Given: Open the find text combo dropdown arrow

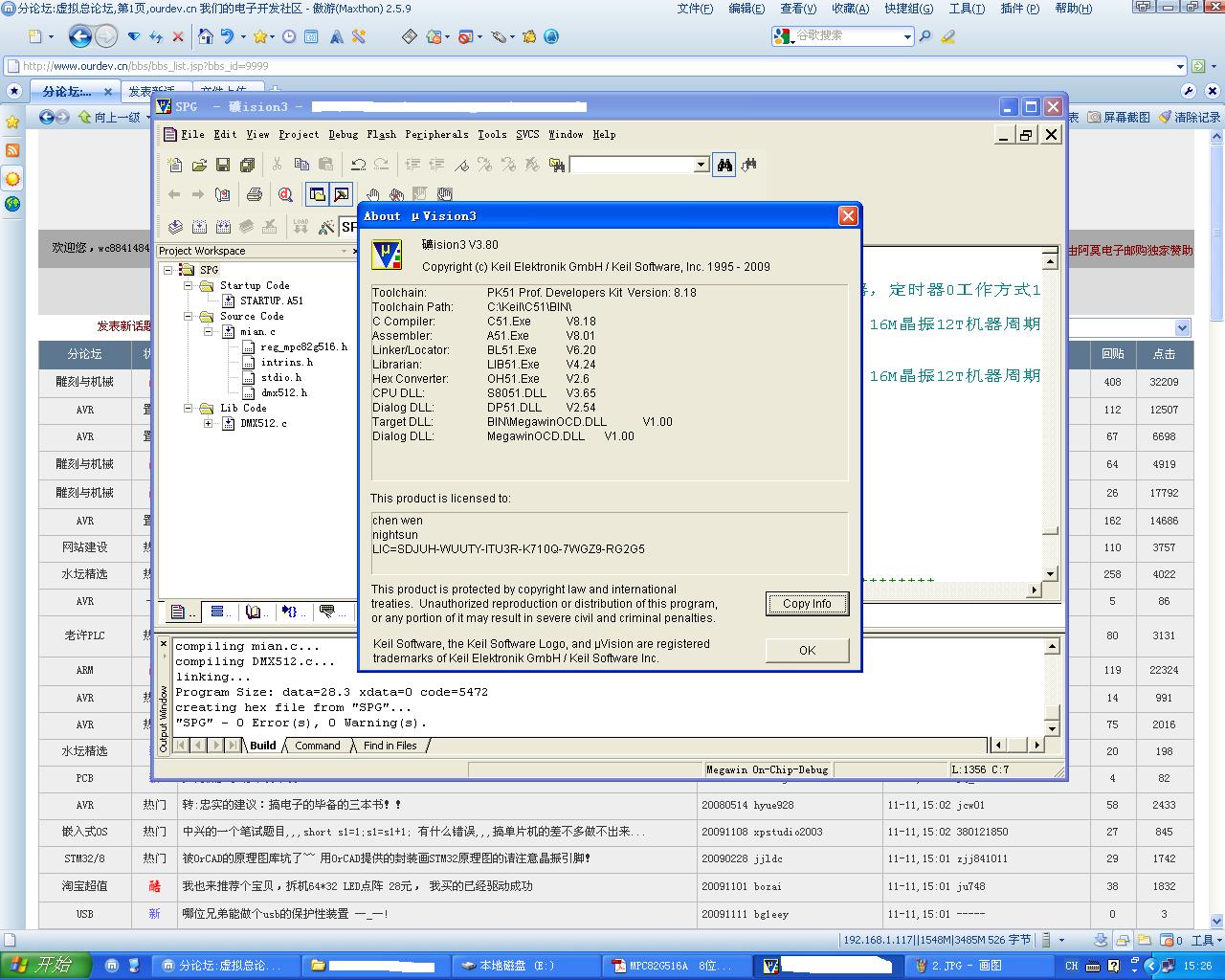Looking at the screenshot, I should [x=701, y=165].
